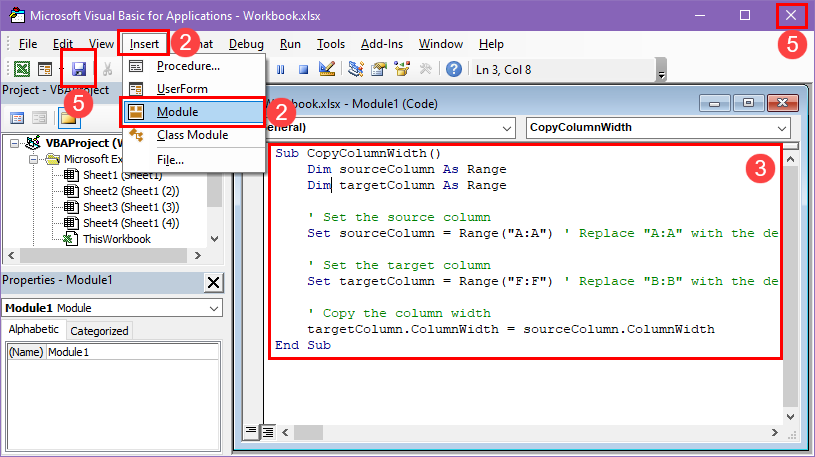Click the Insert UserForm toolbar icon
The width and height of the screenshot is (815, 457).
(x=45, y=69)
